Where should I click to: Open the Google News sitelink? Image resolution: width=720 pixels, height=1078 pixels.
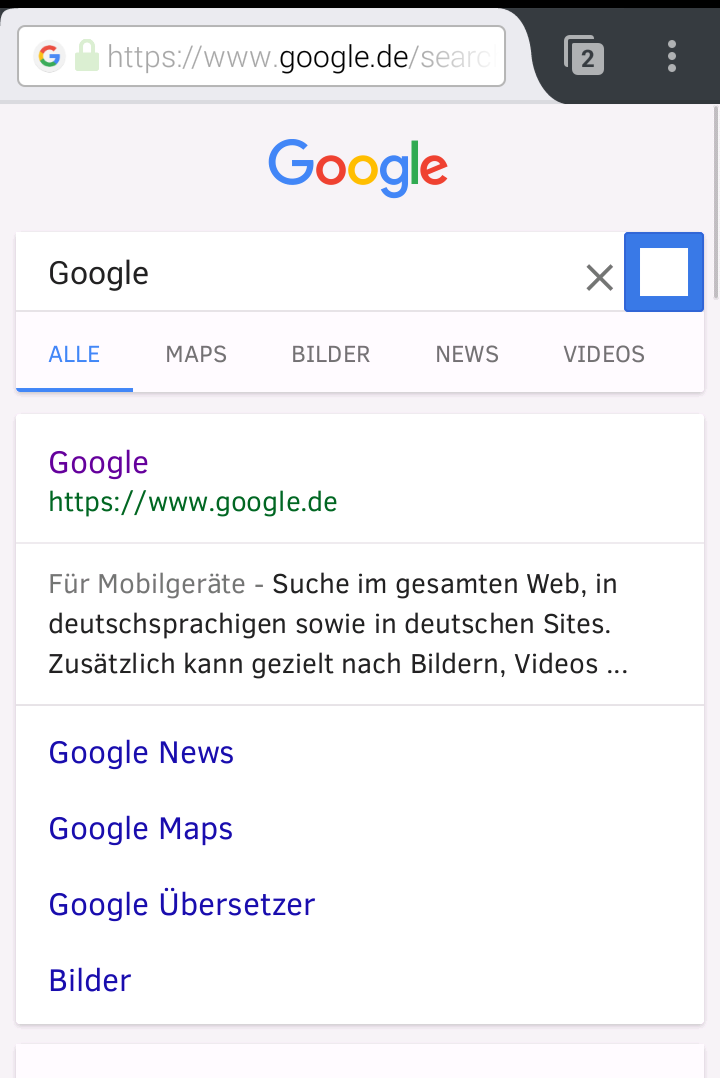click(142, 753)
